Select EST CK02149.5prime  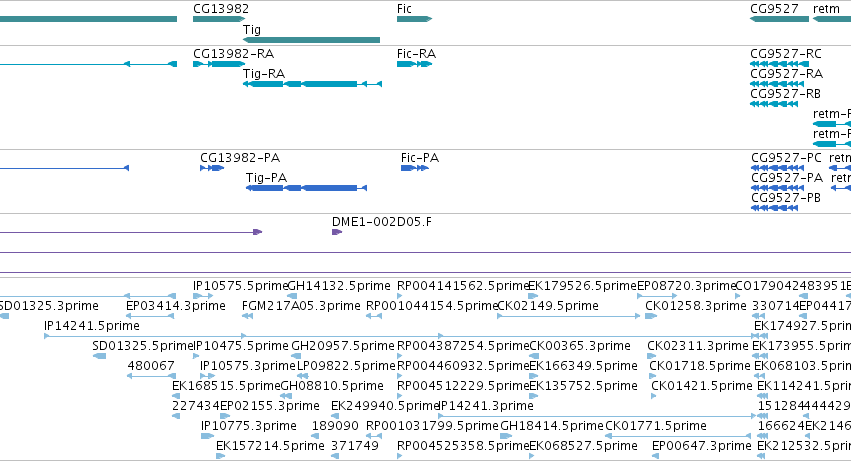548,306
